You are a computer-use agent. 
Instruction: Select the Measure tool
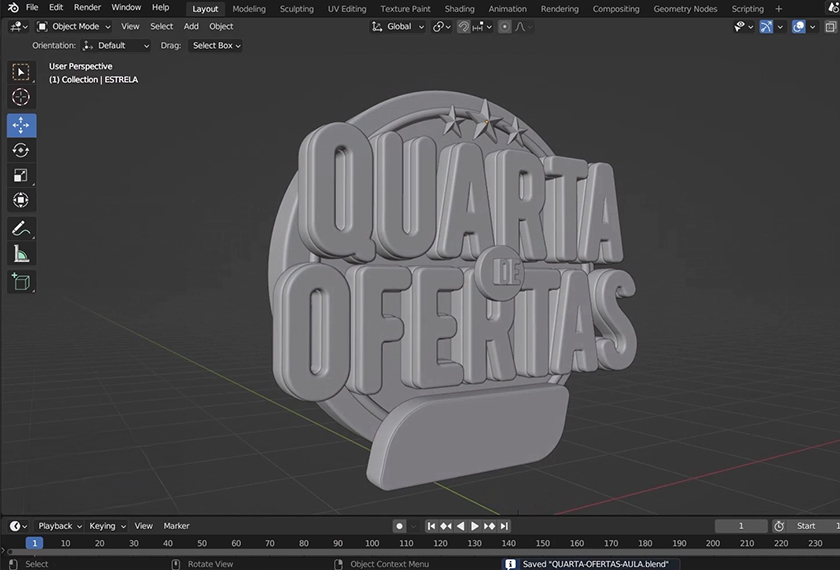point(21,255)
